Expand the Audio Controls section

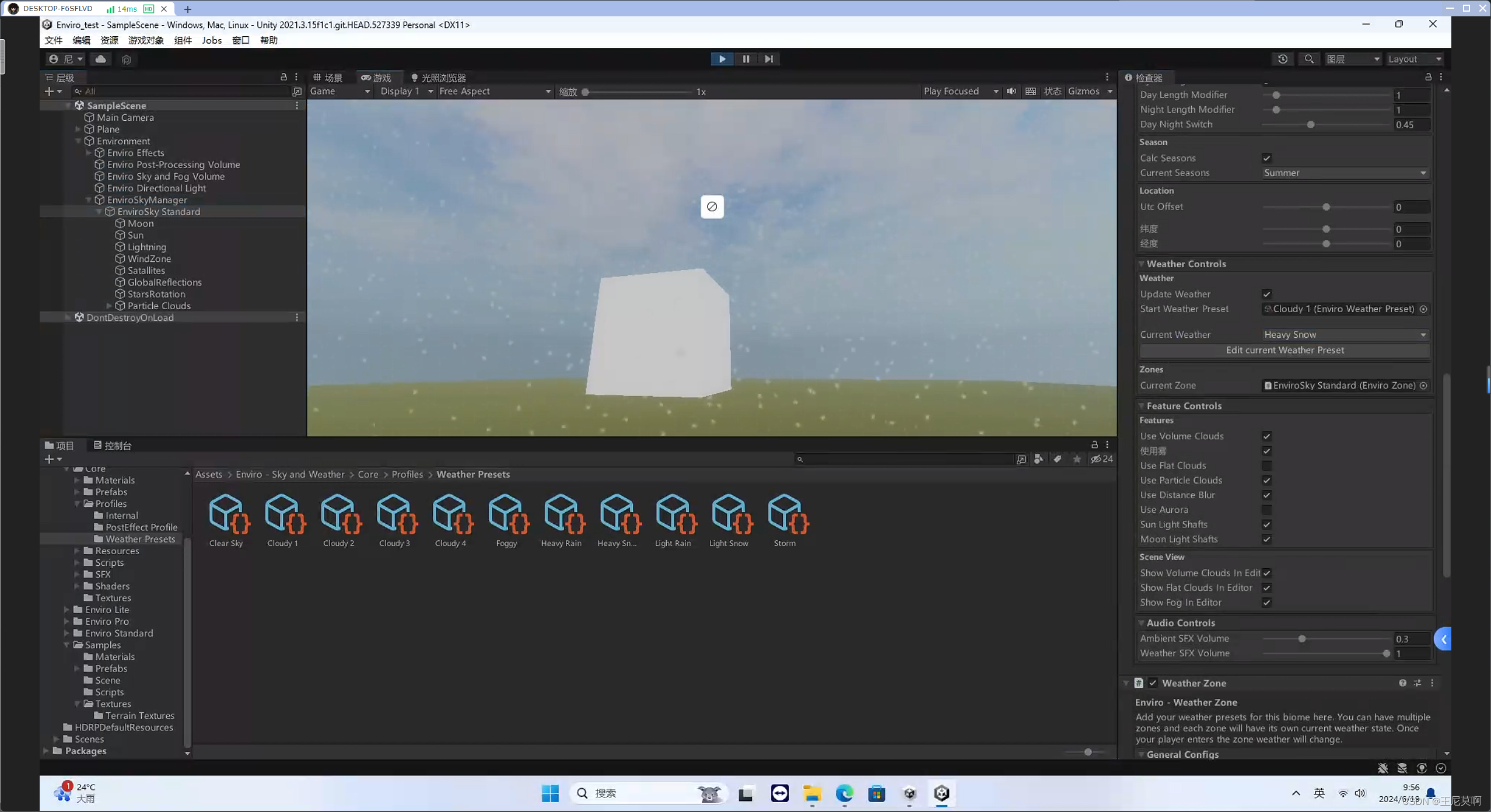pyautogui.click(x=1141, y=622)
